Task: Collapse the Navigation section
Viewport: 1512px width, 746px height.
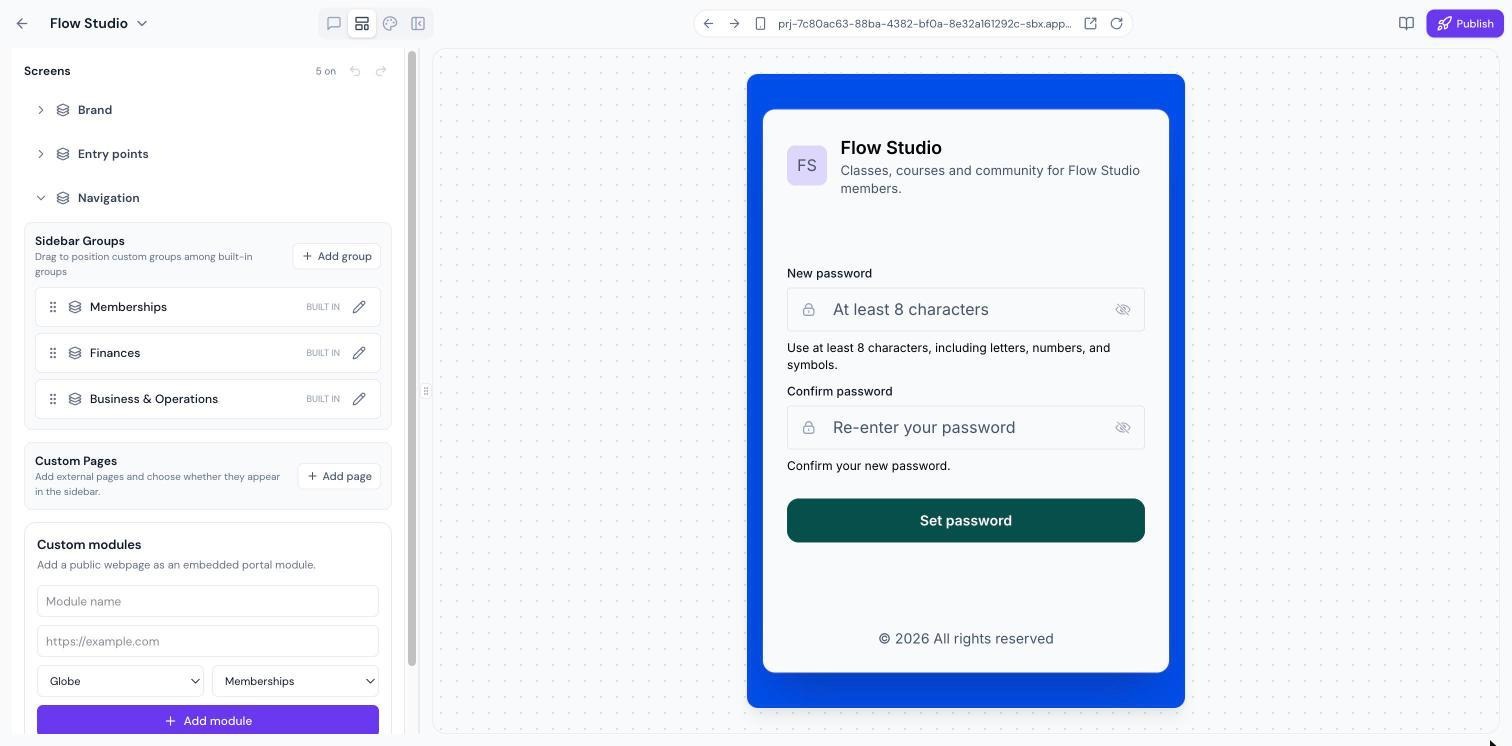Action: click(41, 198)
